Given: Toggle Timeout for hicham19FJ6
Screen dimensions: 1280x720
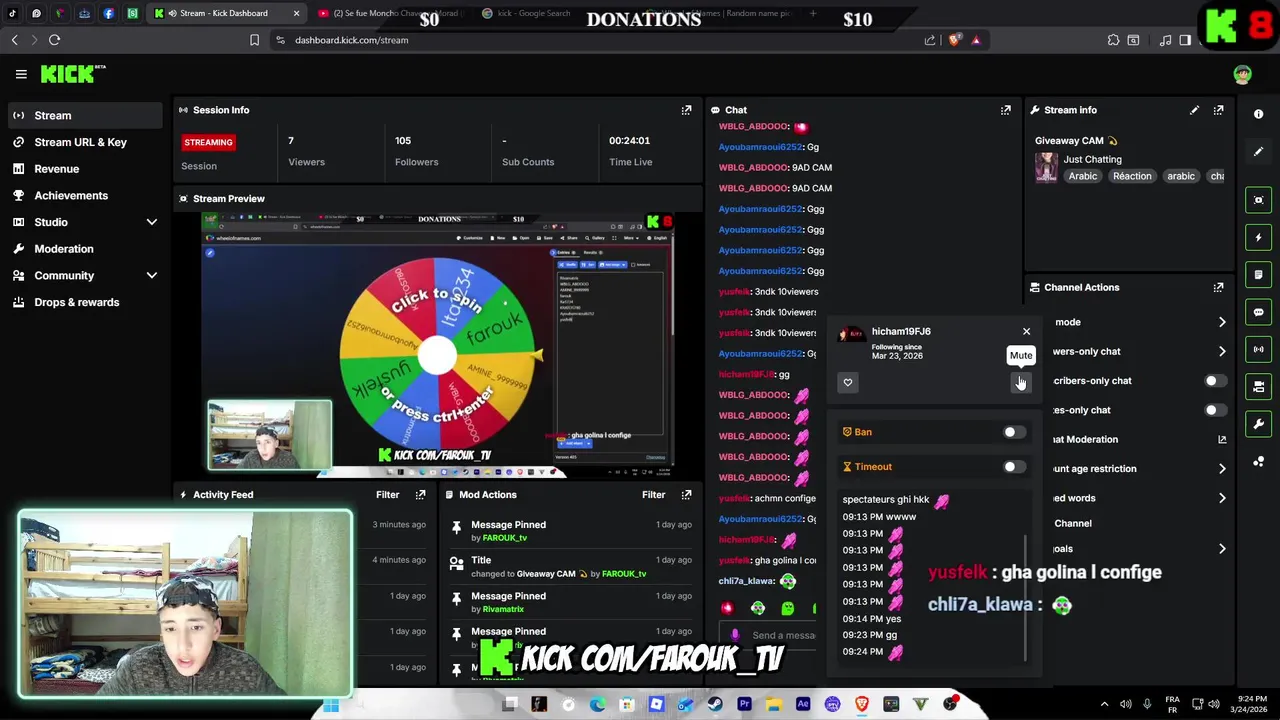Looking at the screenshot, I should point(1014,467).
